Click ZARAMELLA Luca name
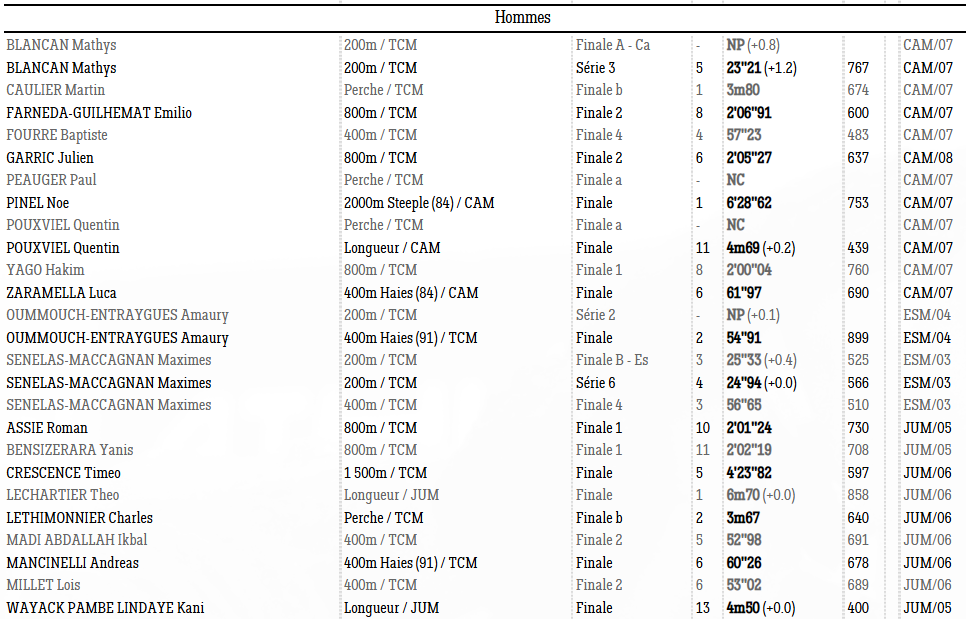The height and width of the screenshot is (619, 966). pyautogui.click(x=61, y=293)
